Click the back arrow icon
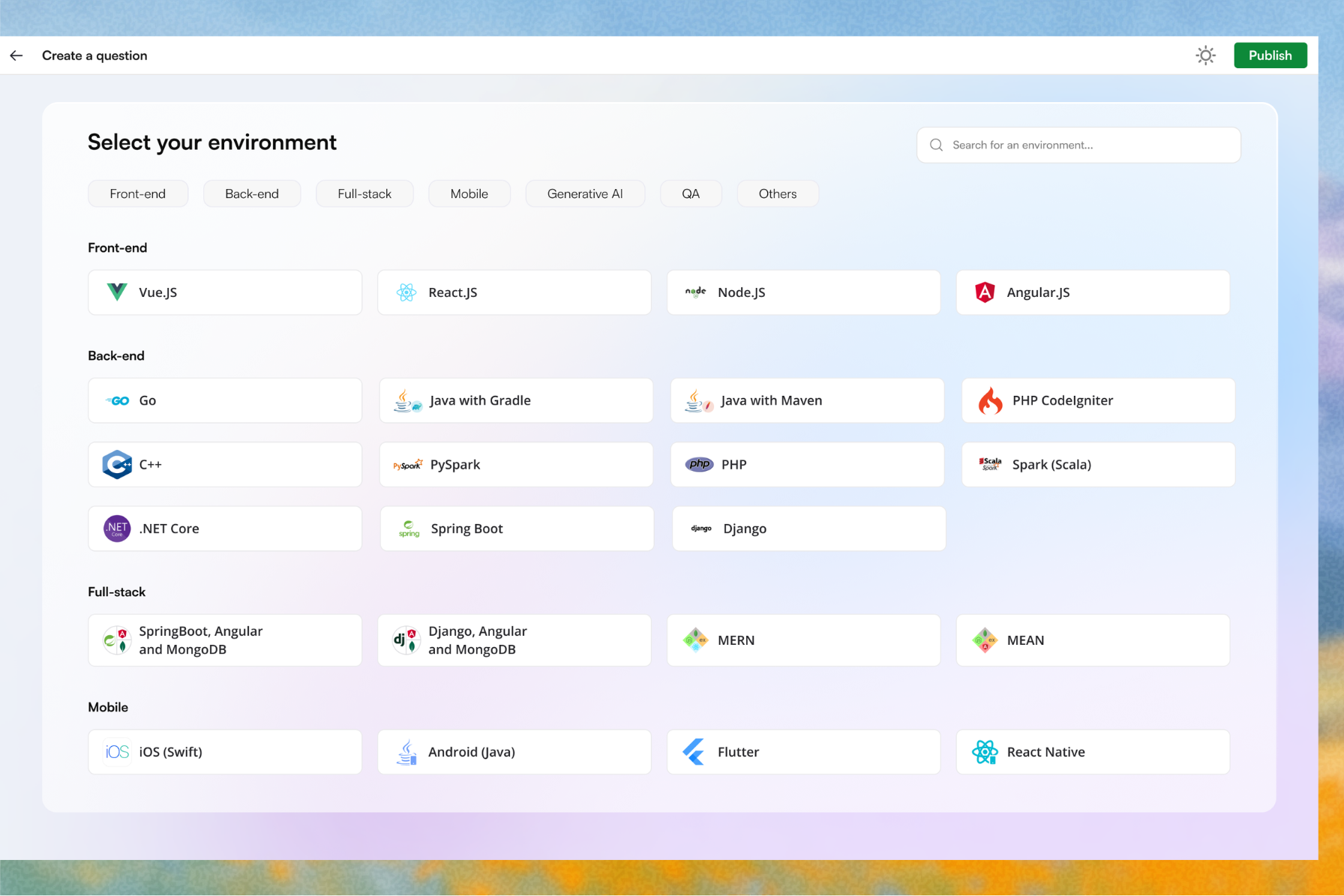This screenshot has width=1344, height=896. [16, 55]
